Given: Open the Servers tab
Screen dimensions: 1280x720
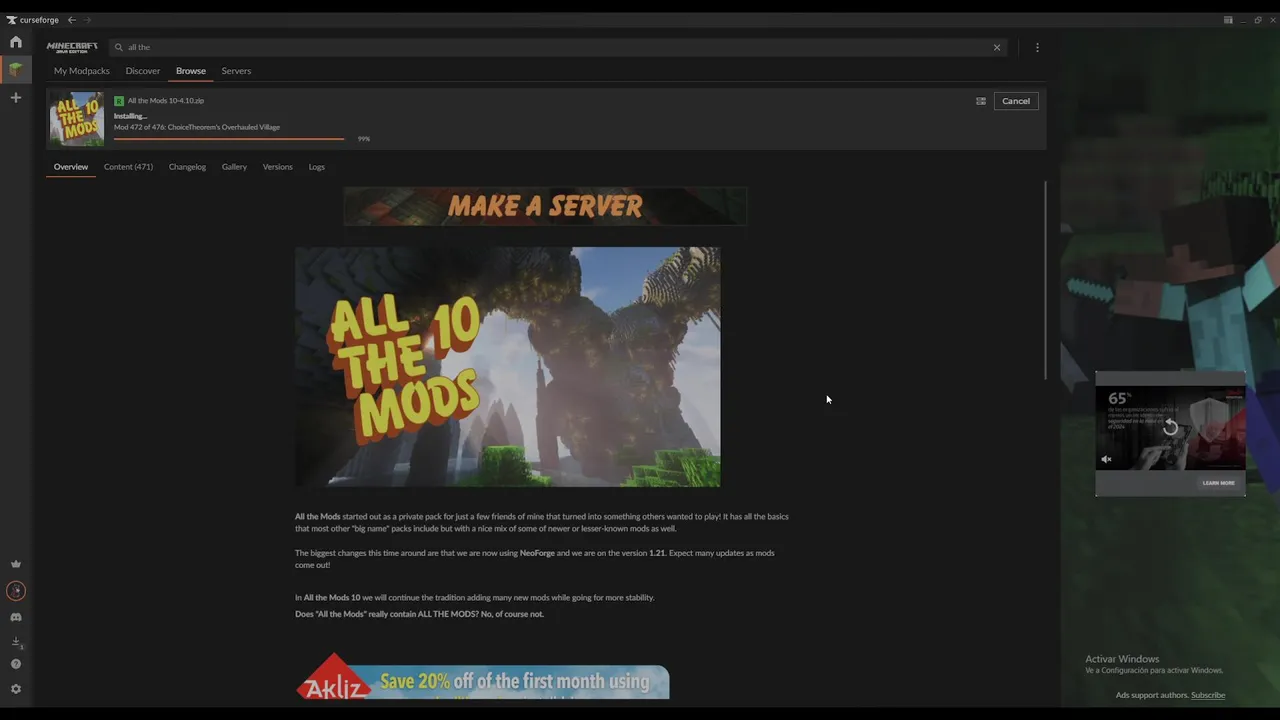Looking at the screenshot, I should click(x=236, y=71).
